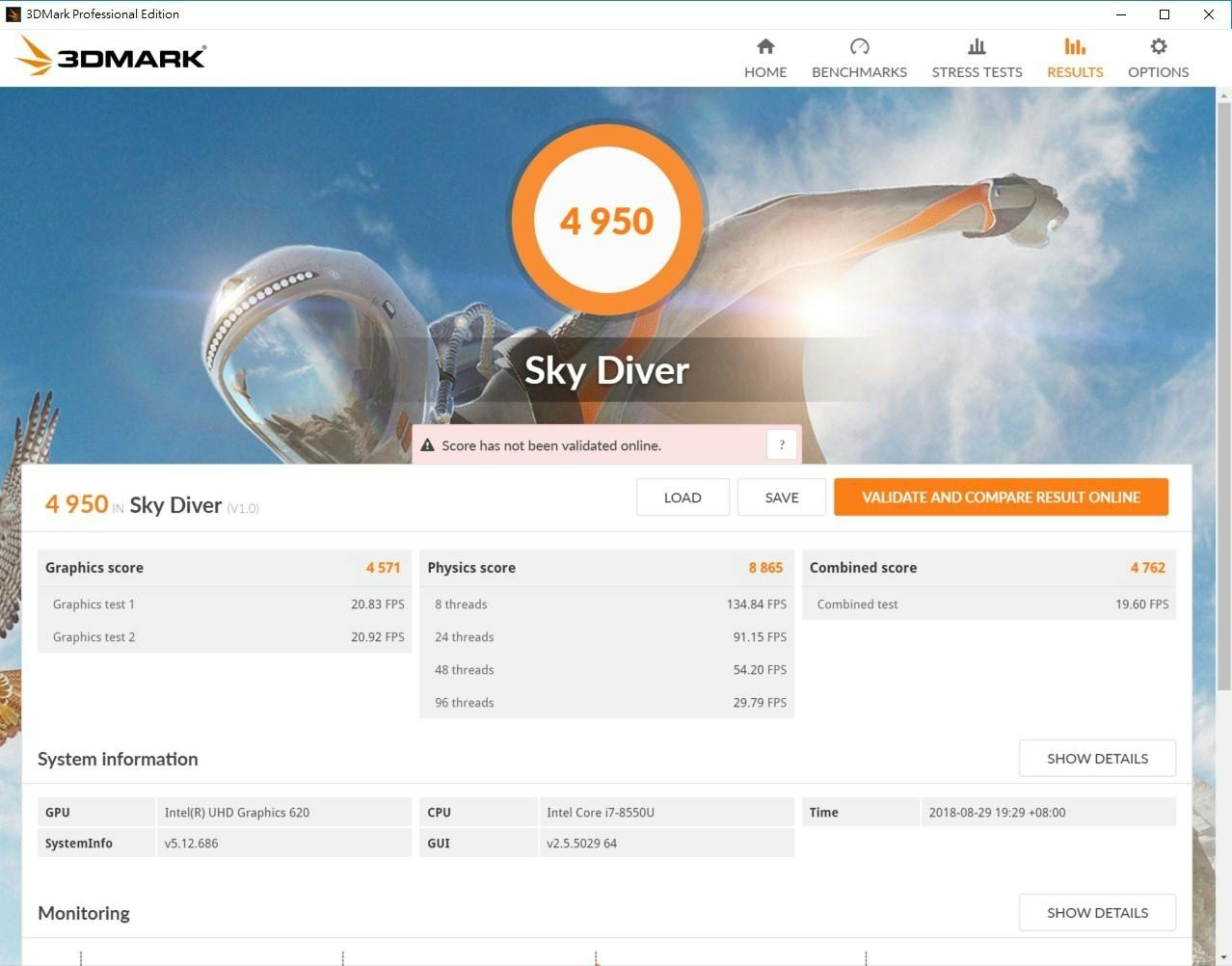Screen dimensions: 1232x966
Task: Select the RESULTS tab label
Action: pos(1075,72)
